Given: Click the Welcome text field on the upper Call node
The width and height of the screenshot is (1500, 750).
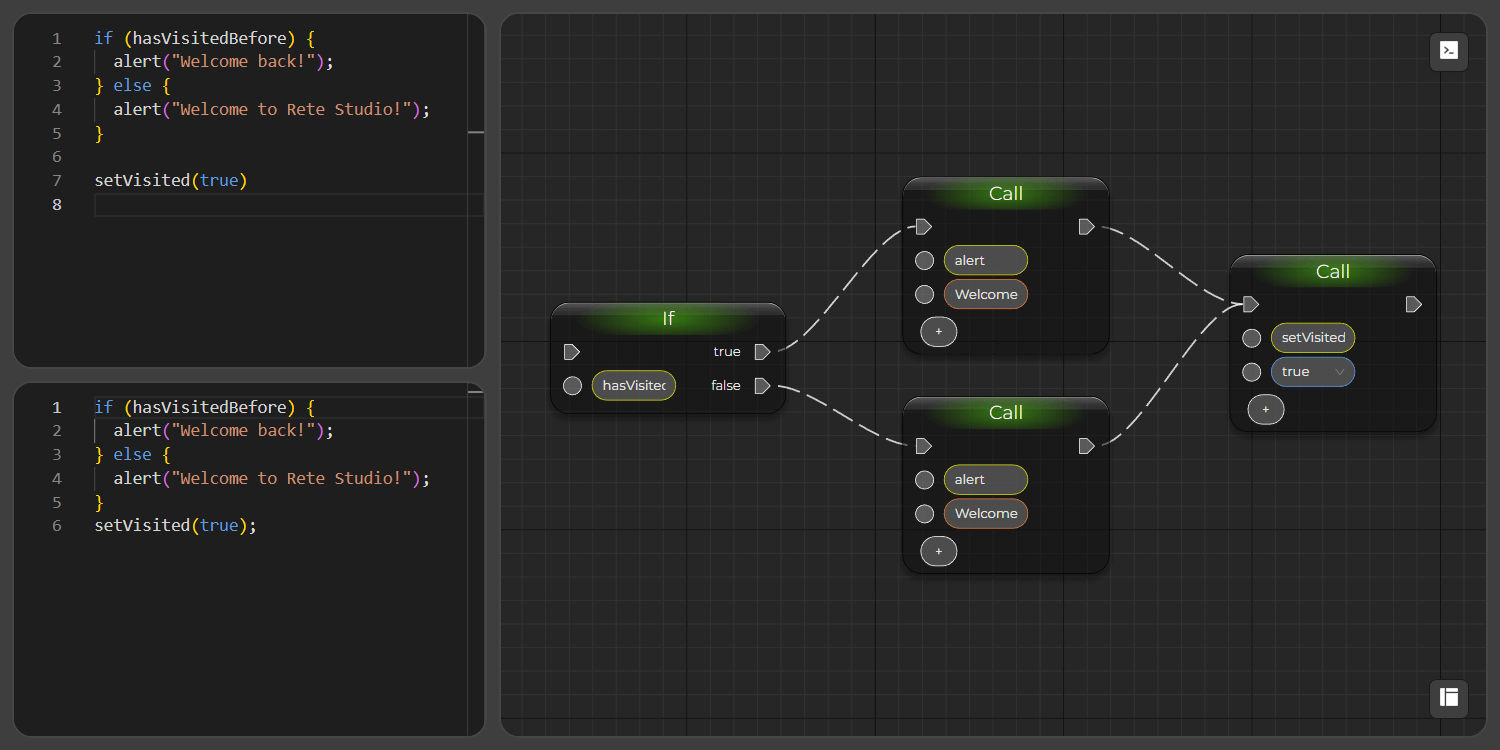Looking at the screenshot, I should (985, 293).
